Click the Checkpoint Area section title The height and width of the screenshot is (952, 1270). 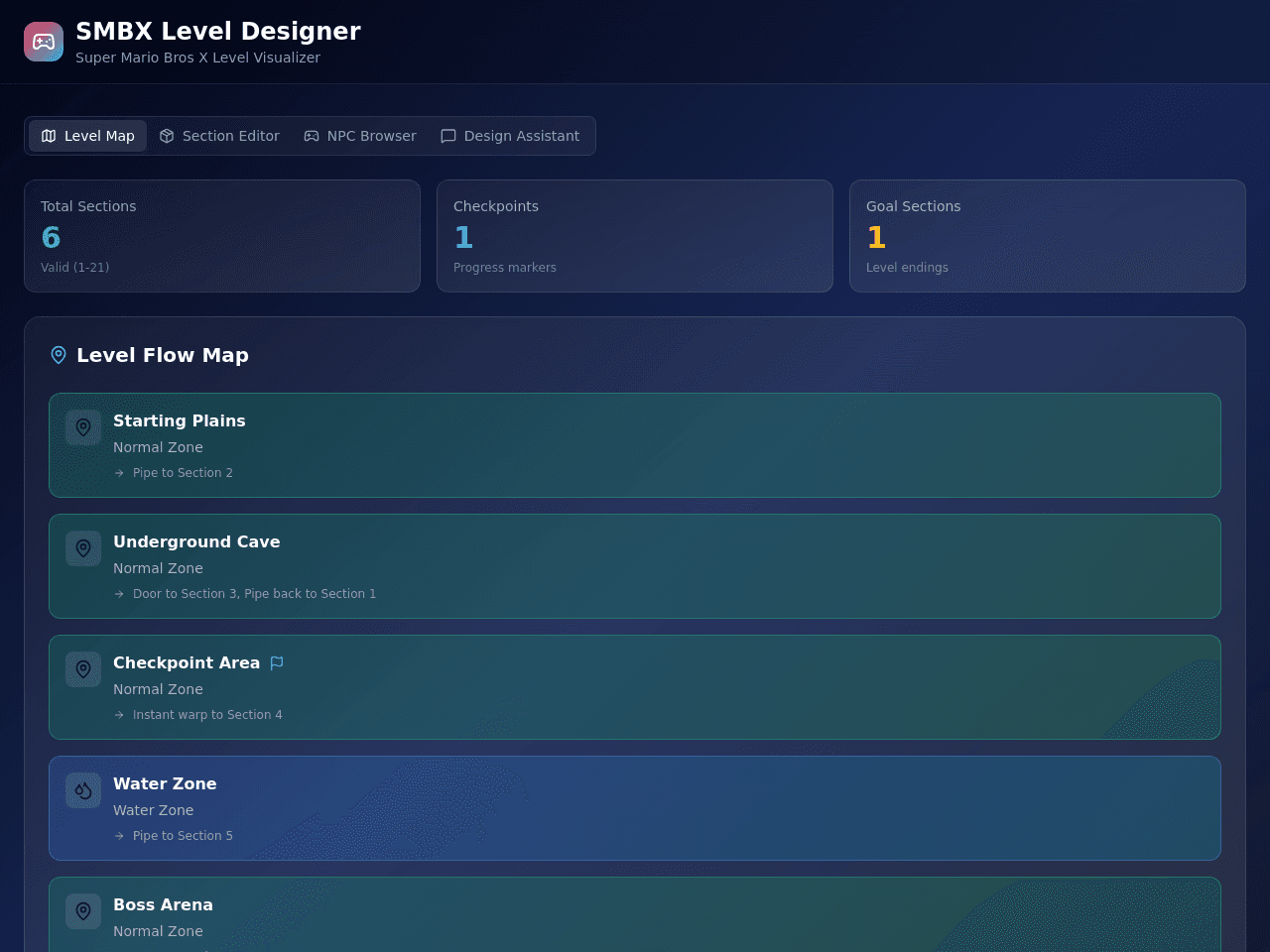click(x=187, y=662)
